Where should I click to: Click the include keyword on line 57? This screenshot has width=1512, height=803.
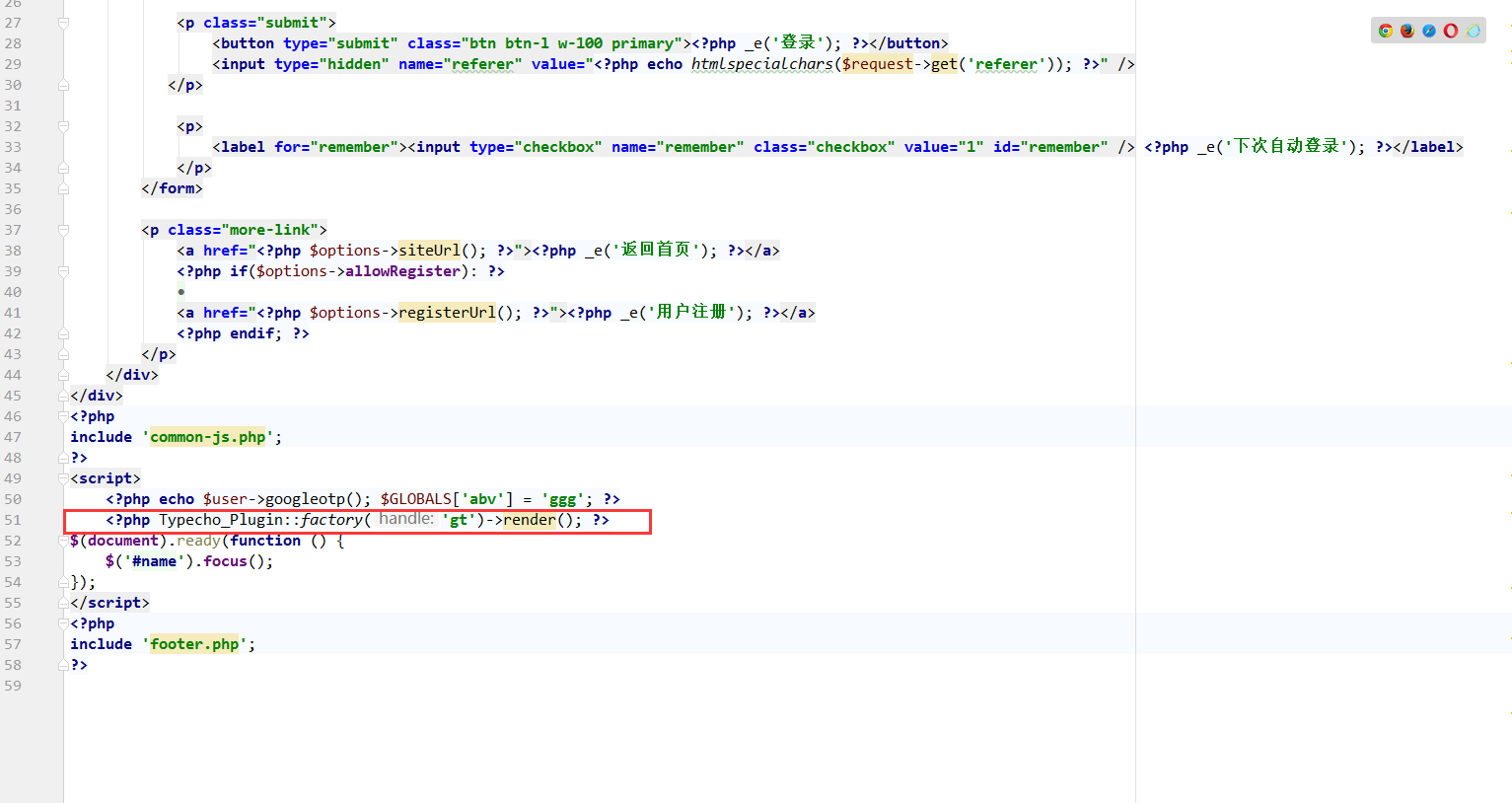click(101, 644)
